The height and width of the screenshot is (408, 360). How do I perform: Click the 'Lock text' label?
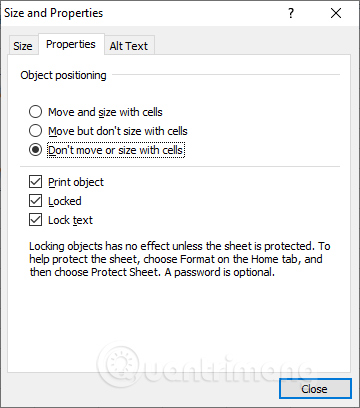70,220
